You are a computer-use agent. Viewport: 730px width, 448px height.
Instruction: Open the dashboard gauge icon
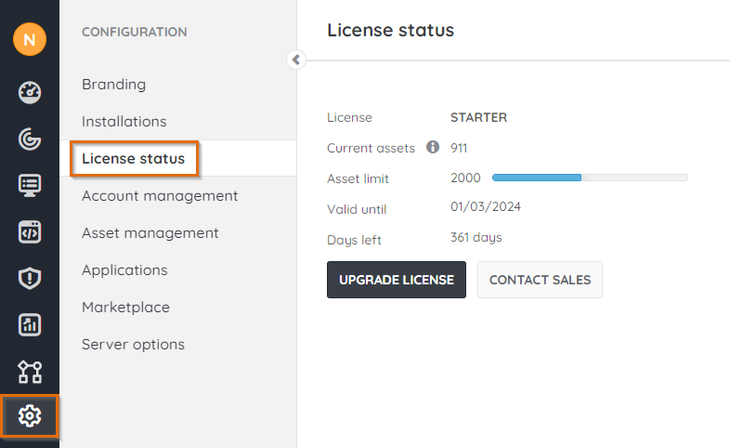click(29, 93)
